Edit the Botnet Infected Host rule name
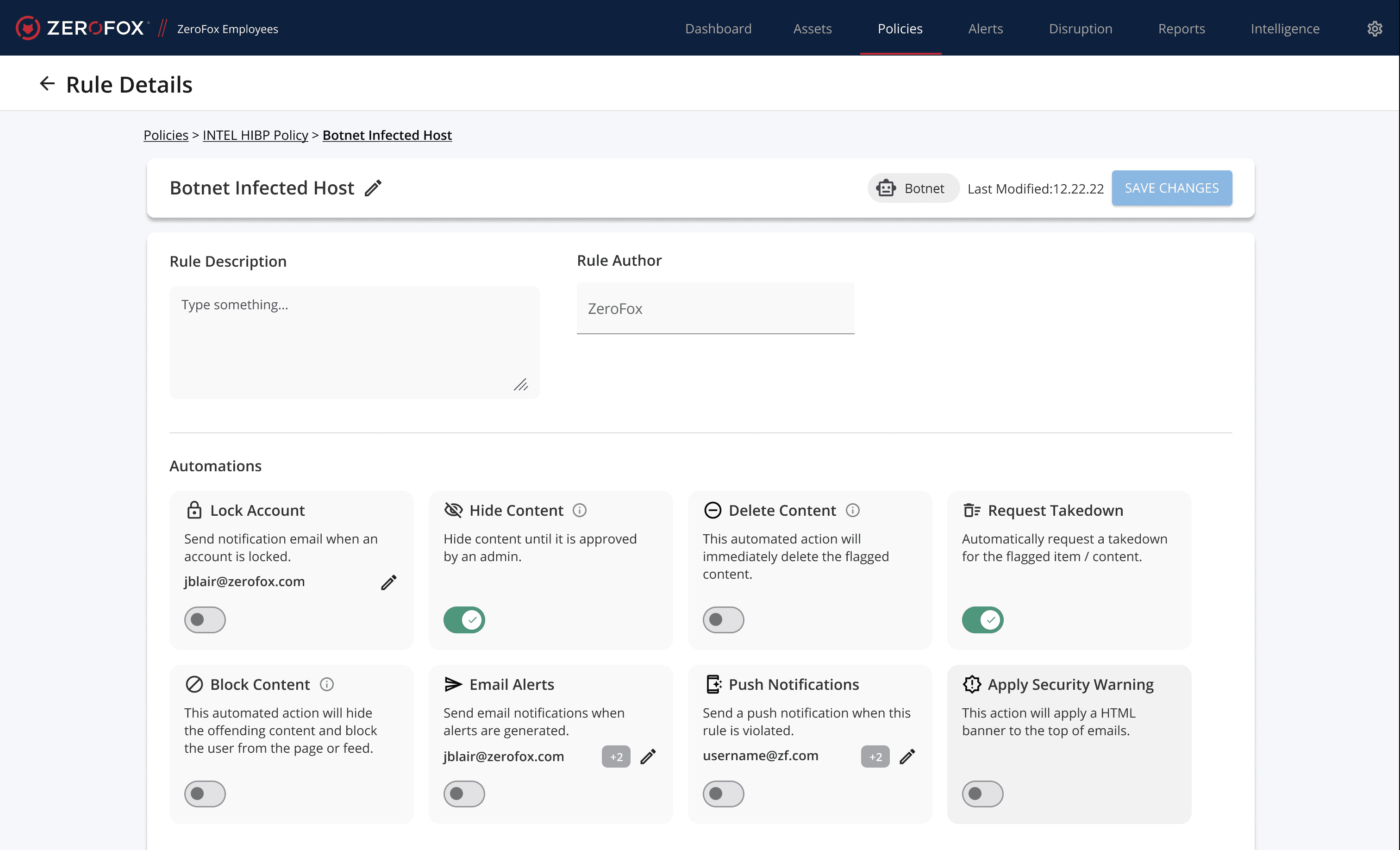The width and height of the screenshot is (1400, 850). pos(373,188)
